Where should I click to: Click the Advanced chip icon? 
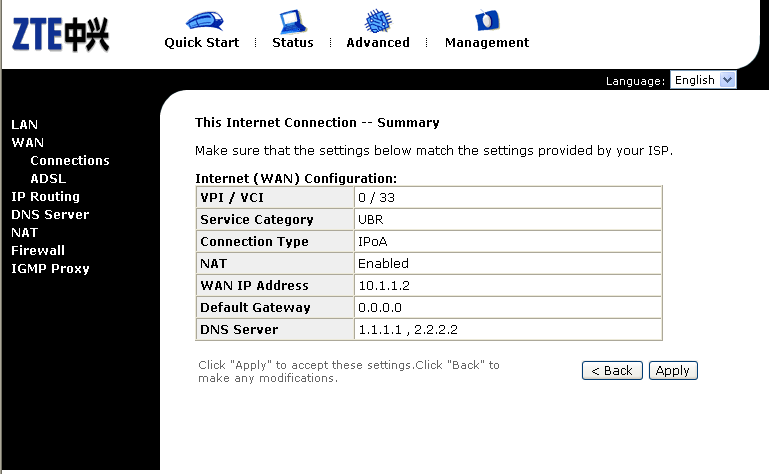[x=378, y=21]
